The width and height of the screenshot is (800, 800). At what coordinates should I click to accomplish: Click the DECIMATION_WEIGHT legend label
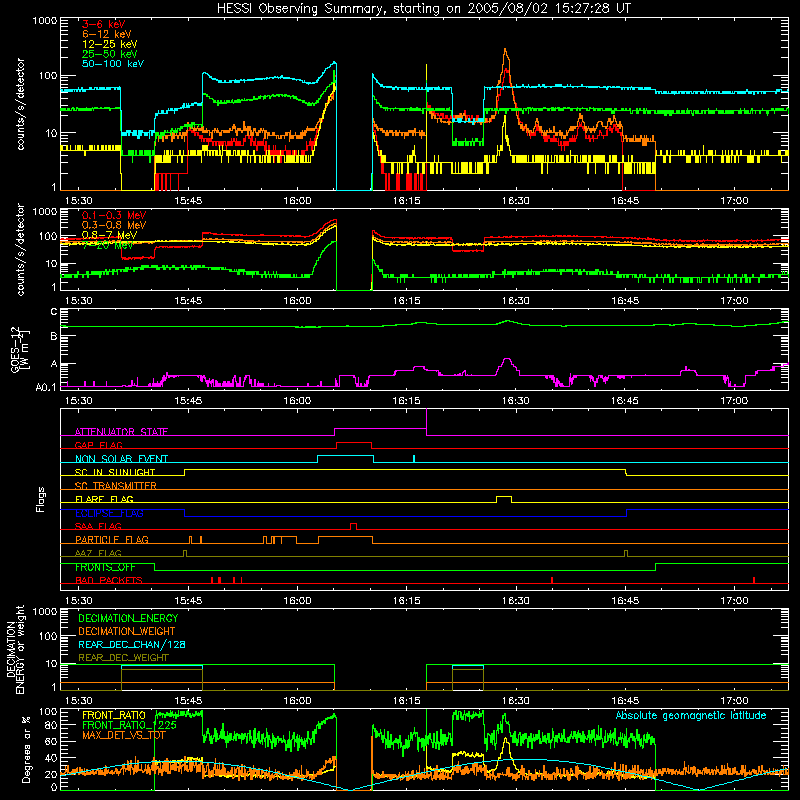tap(127, 631)
